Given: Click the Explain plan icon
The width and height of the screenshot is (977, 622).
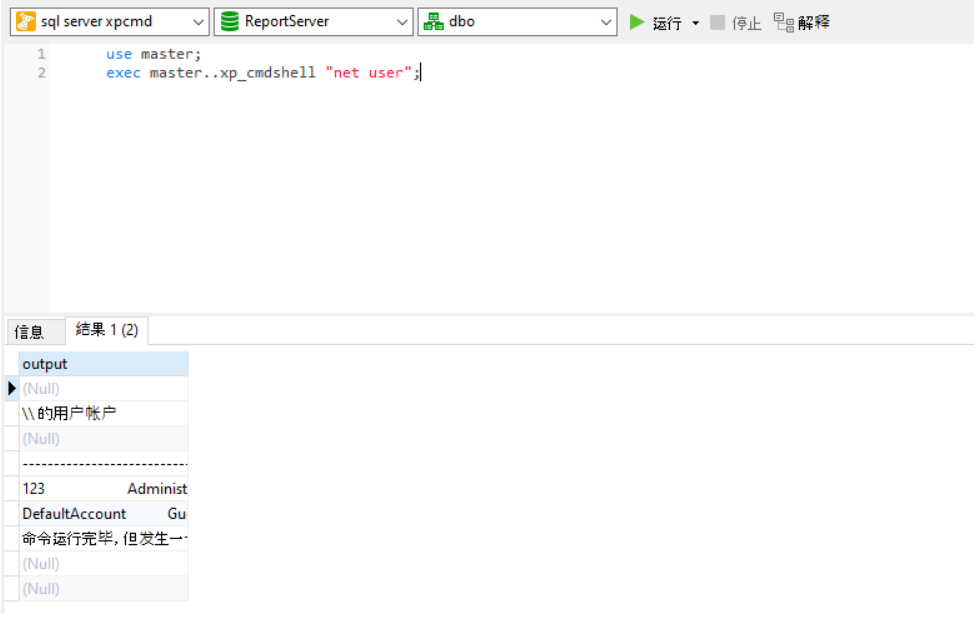Looking at the screenshot, I should pos(783,22).
